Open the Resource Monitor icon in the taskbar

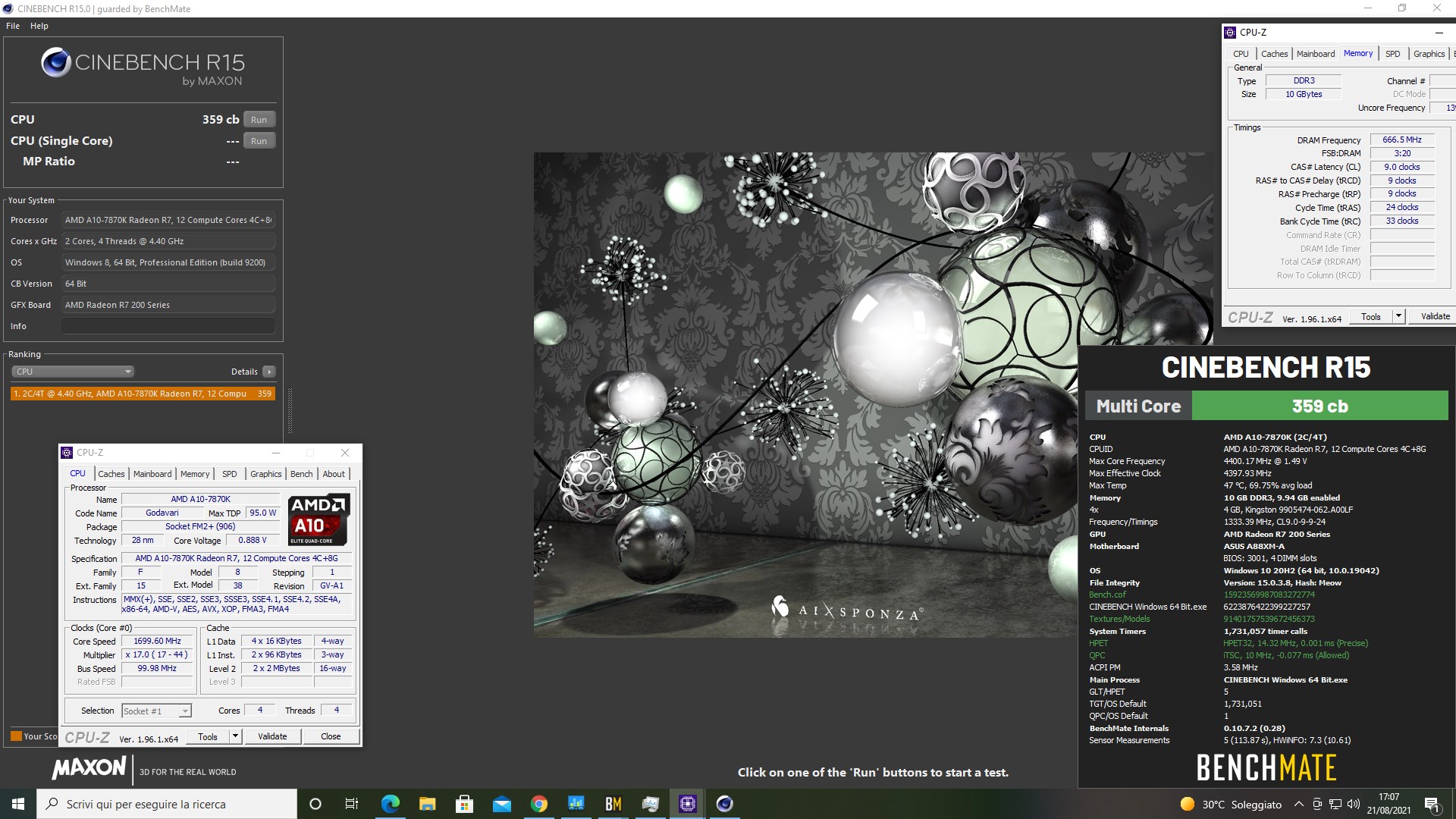(x=650, y=804)
